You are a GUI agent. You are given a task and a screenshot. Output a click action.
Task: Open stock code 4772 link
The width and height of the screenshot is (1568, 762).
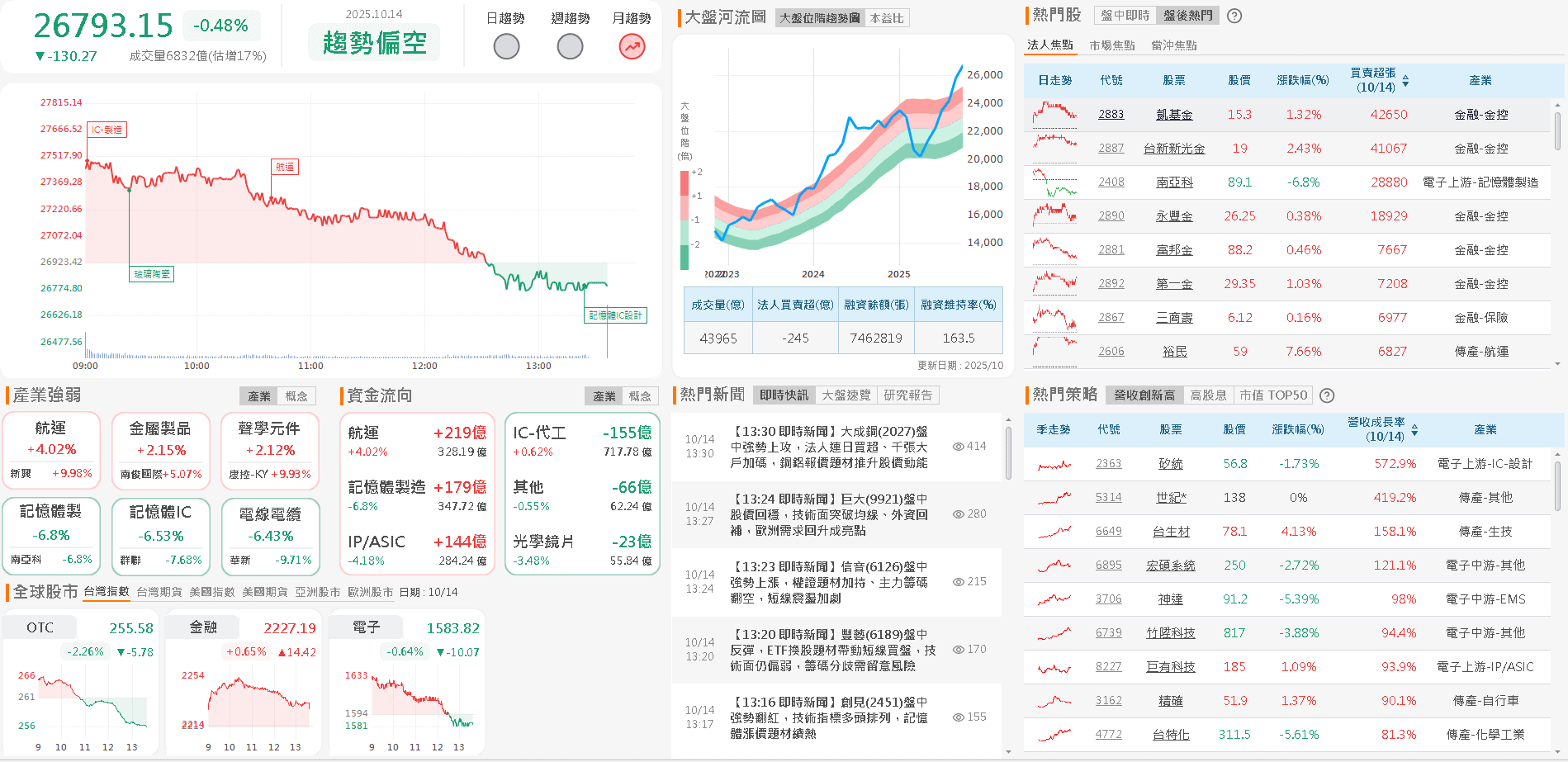point(1109,735)
